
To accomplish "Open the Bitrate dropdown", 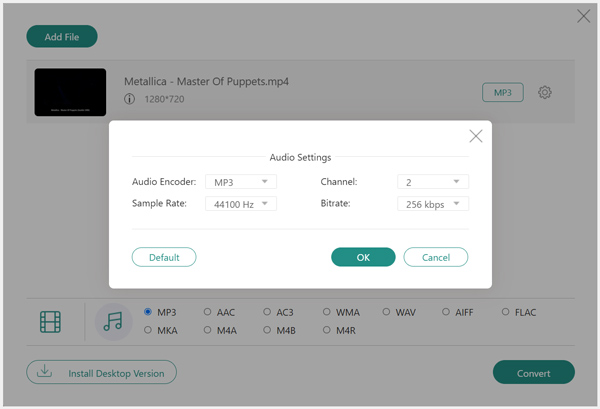I will 432,203.
